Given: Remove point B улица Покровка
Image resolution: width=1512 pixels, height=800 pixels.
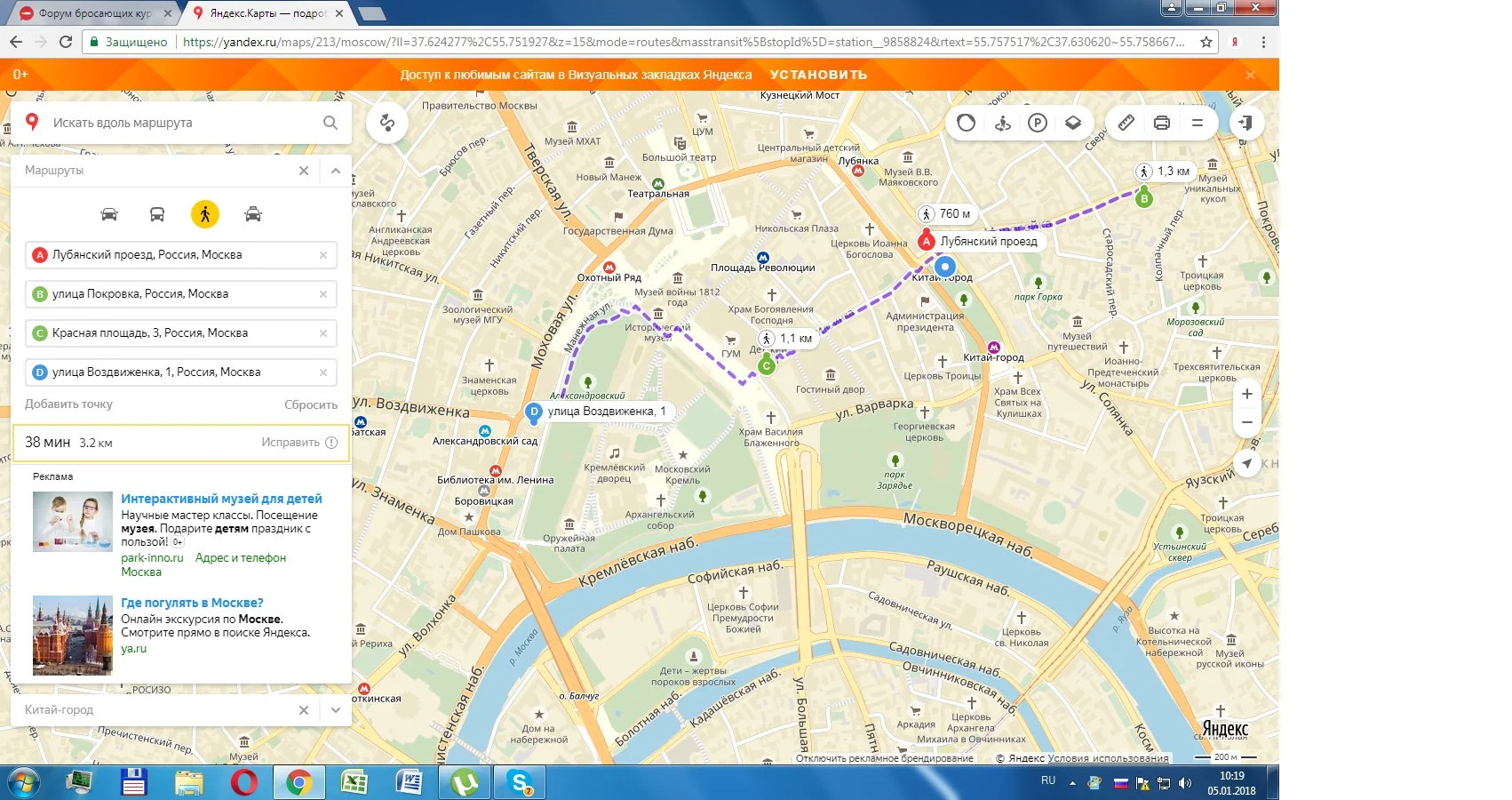Looking at the screenshot, I should [x=323, y=294].
